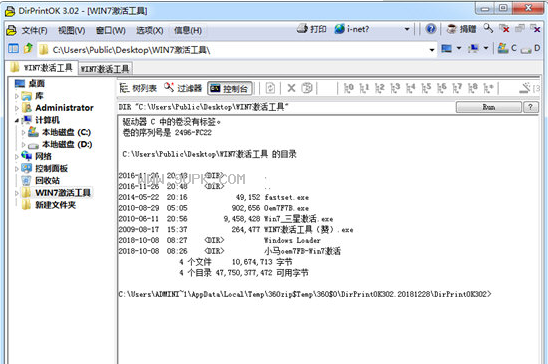The width and height of the screenshot is (548, 364).
Task: Toggle the 树列表 tree list view
Action: click(138, 88)
